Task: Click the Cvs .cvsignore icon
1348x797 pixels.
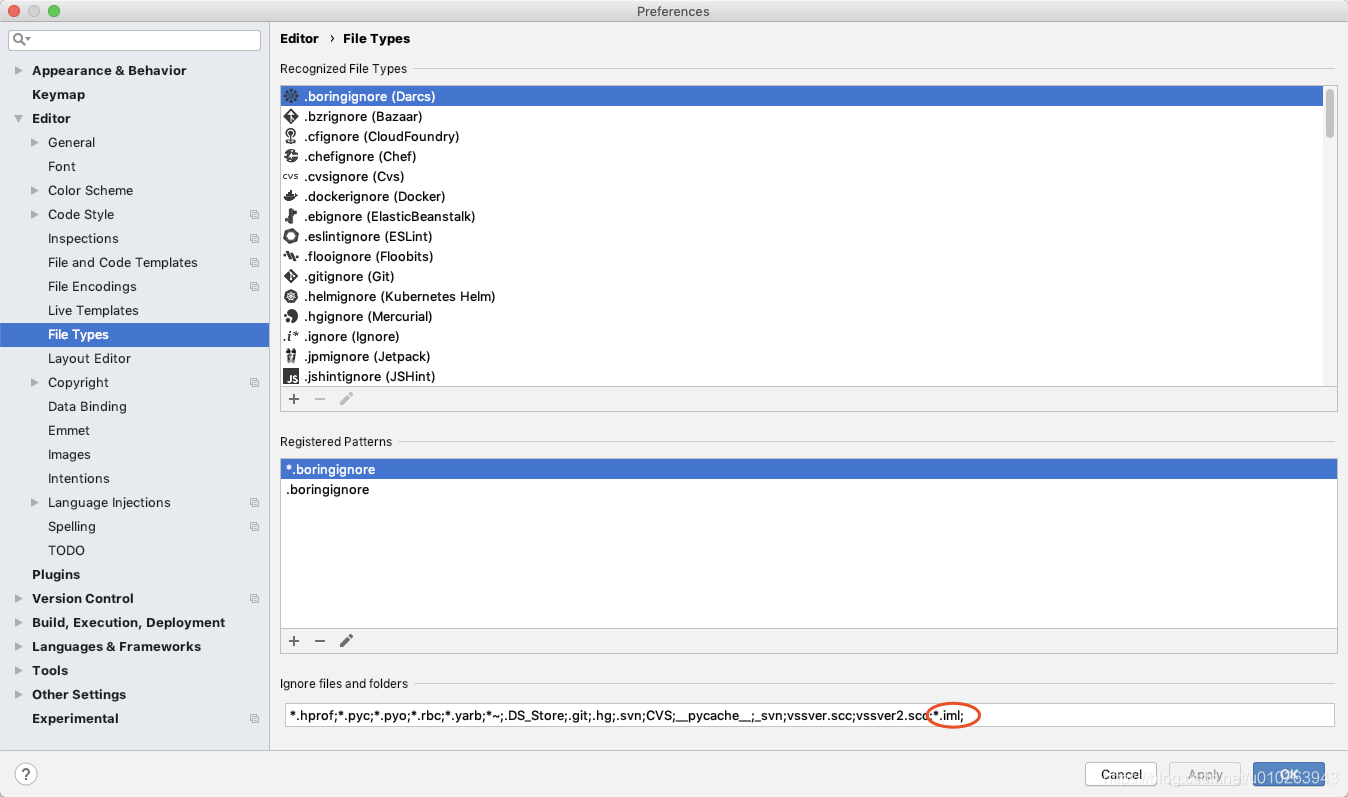Action: click(x=291, y=176)
